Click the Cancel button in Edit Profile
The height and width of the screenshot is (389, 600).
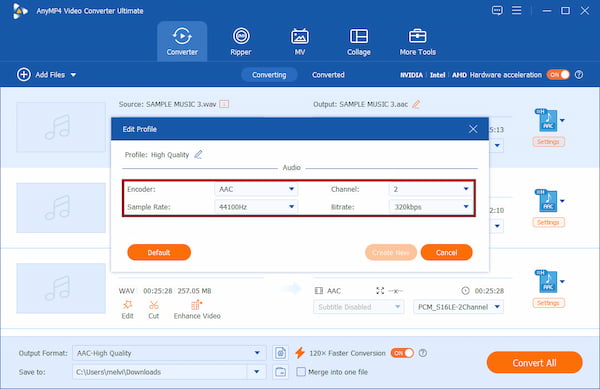pos(446,252)
